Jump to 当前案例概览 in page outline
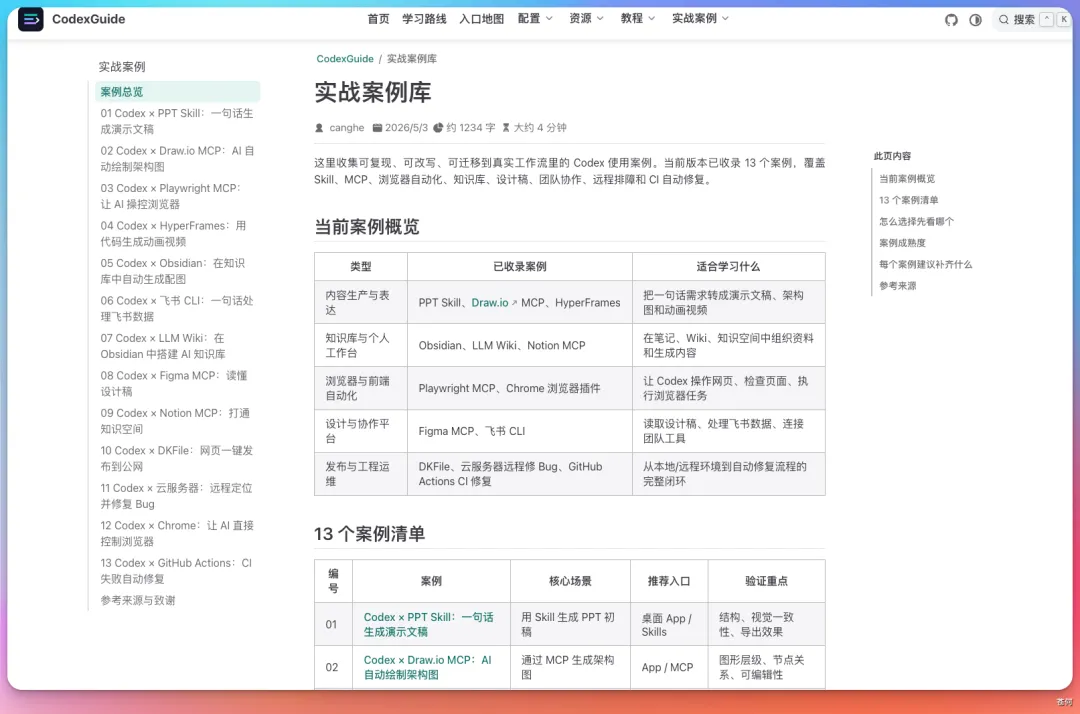The height and width of the screenshot is (714, 1080). pyautogui.click(x=906, y=179)
